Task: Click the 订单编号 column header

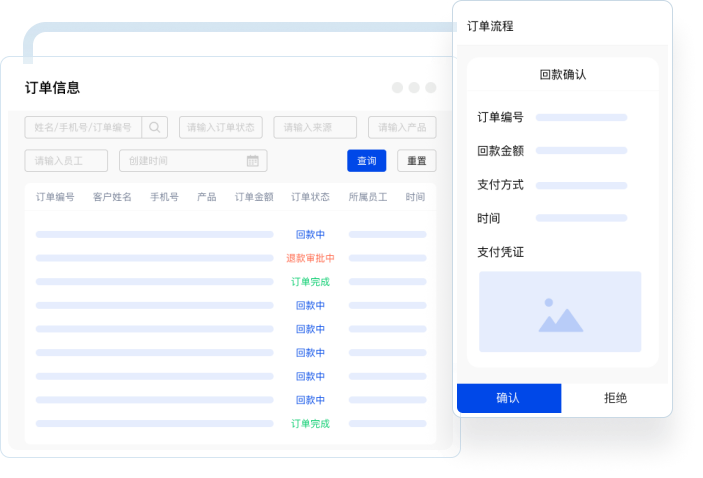Action: pos(55,197)
